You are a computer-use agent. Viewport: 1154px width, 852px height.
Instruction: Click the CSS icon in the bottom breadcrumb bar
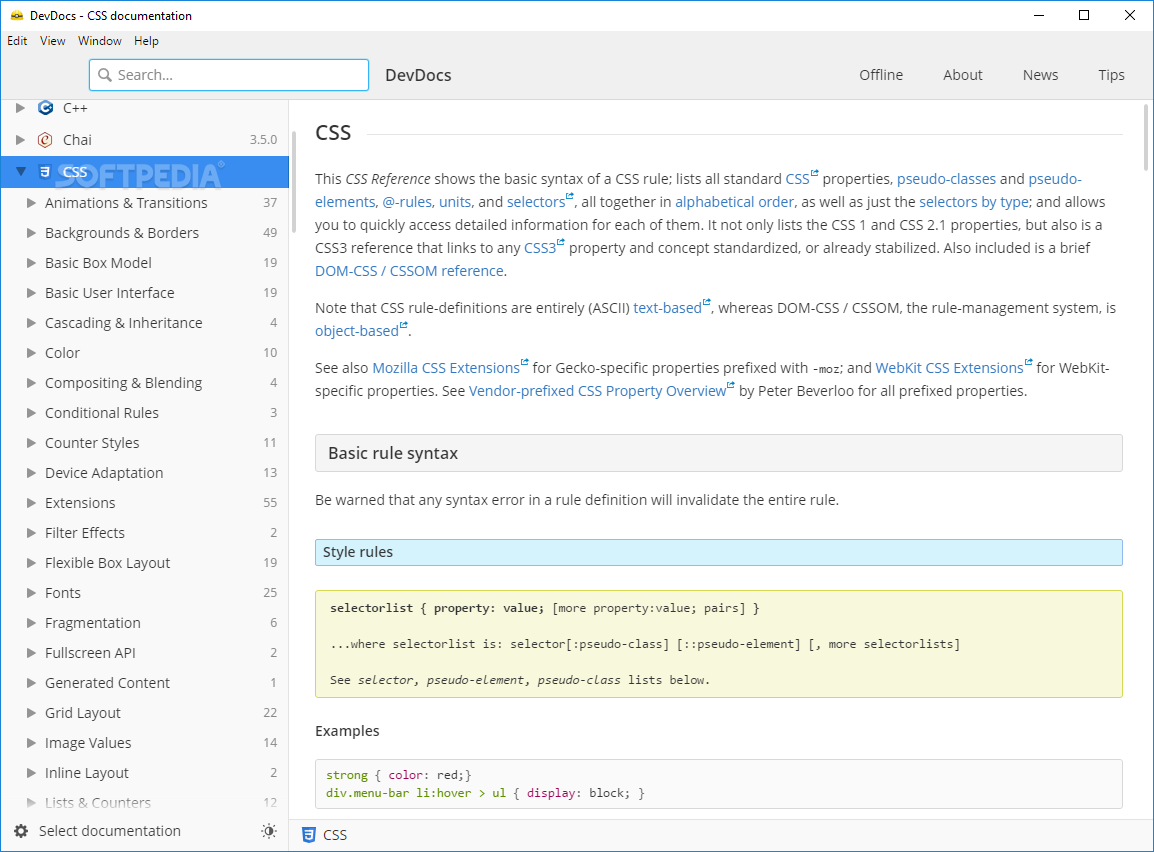point(309,835)
